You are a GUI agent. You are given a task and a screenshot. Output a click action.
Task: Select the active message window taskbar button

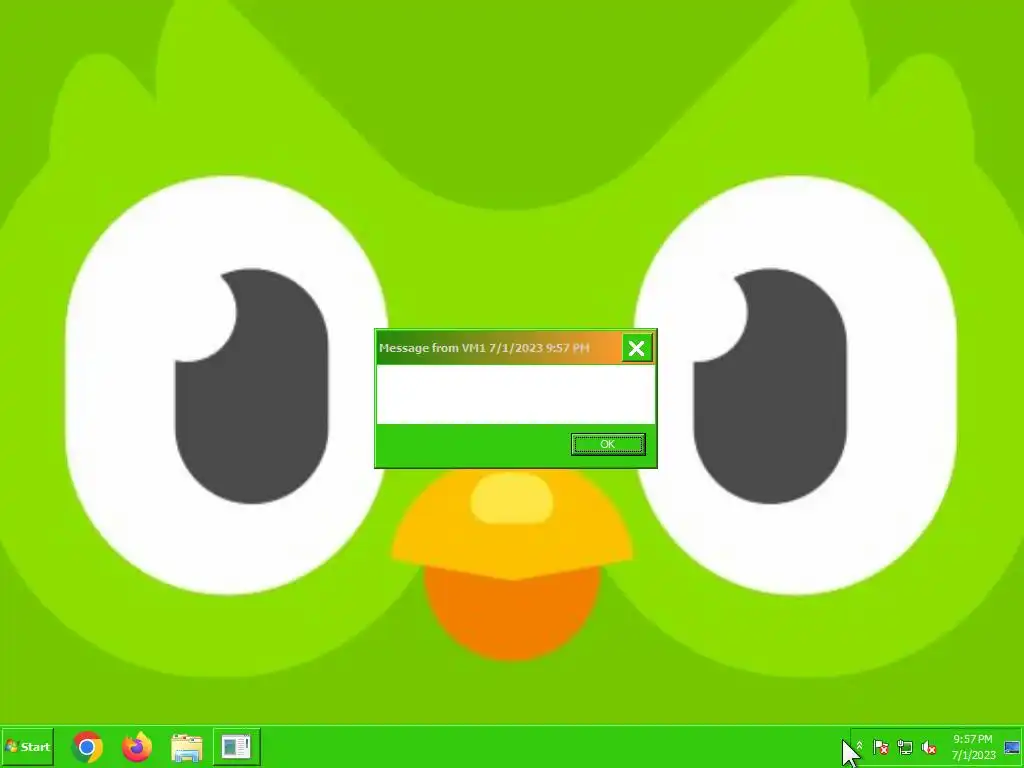coord(236,746)
